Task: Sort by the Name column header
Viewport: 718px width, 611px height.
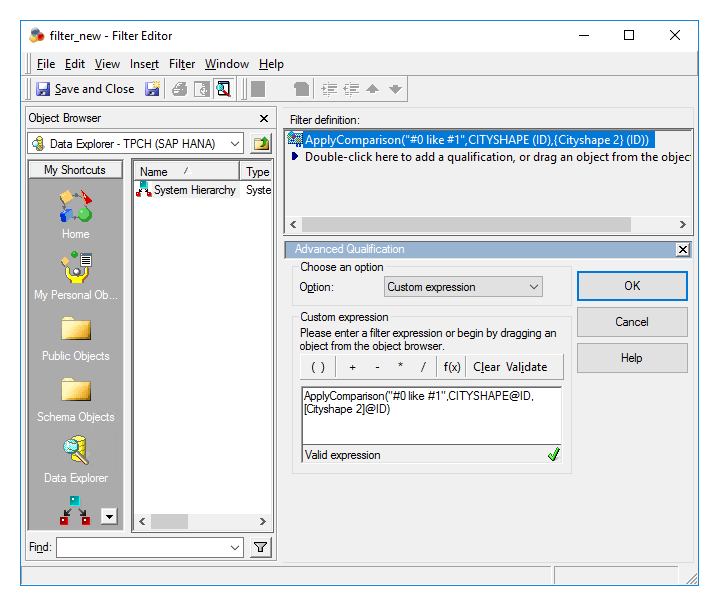Action: click(187, 172)
